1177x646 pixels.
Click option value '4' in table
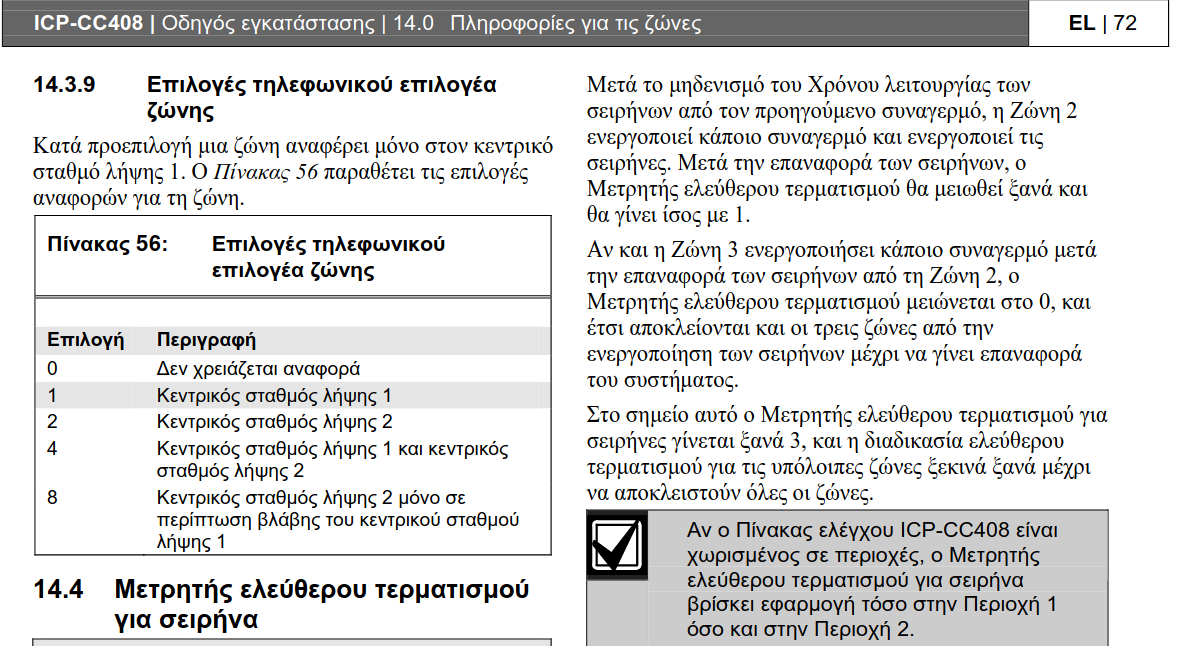[52, 449]
